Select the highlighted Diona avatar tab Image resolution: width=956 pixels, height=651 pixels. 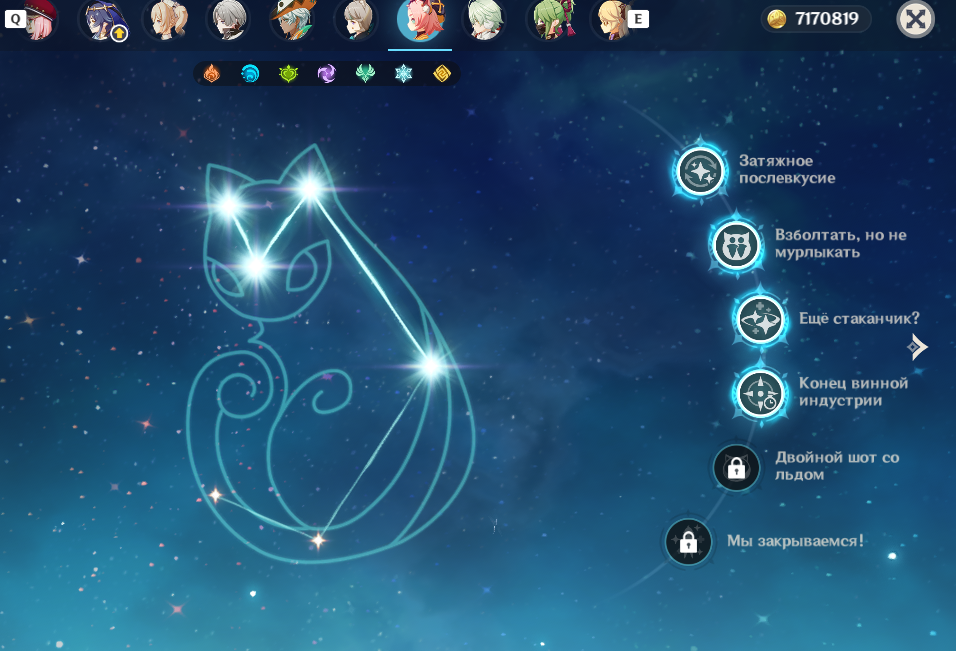click(x=420, y=21)
